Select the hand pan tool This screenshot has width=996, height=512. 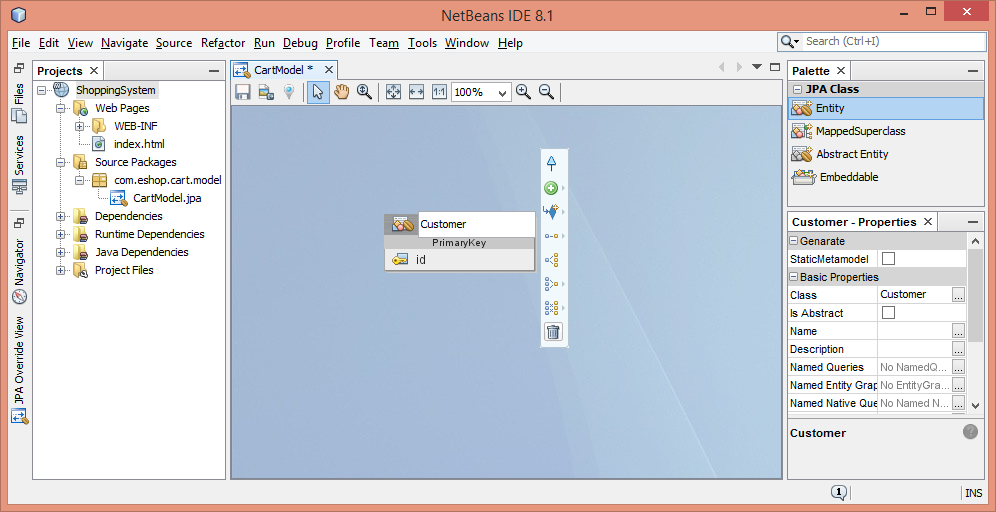341,92
